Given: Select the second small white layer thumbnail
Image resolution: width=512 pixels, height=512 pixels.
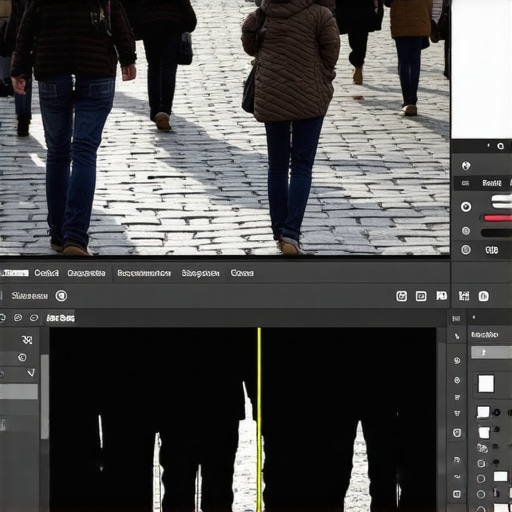Looking at the screenshot, I should tap(484, 432).
